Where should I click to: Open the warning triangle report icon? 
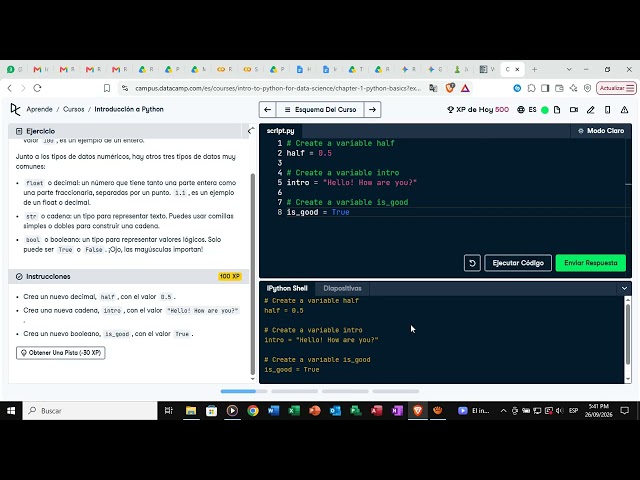click(624, 109)
